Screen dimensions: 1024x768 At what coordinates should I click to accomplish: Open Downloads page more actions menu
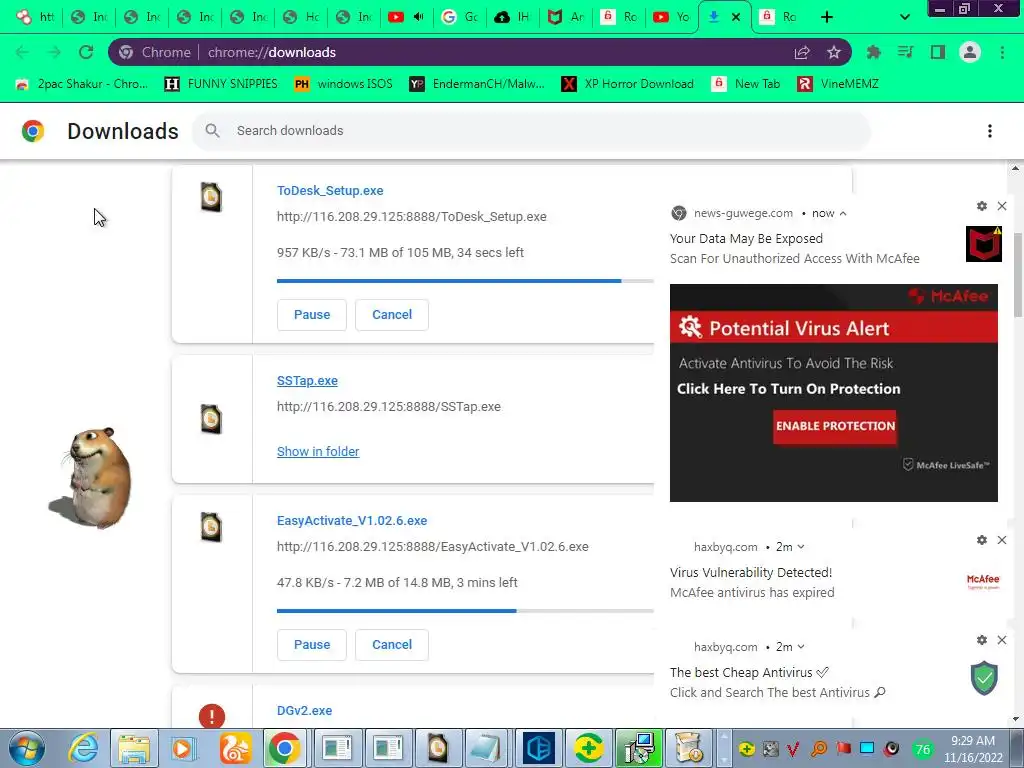pyautogui.click(x=989, y=131)
